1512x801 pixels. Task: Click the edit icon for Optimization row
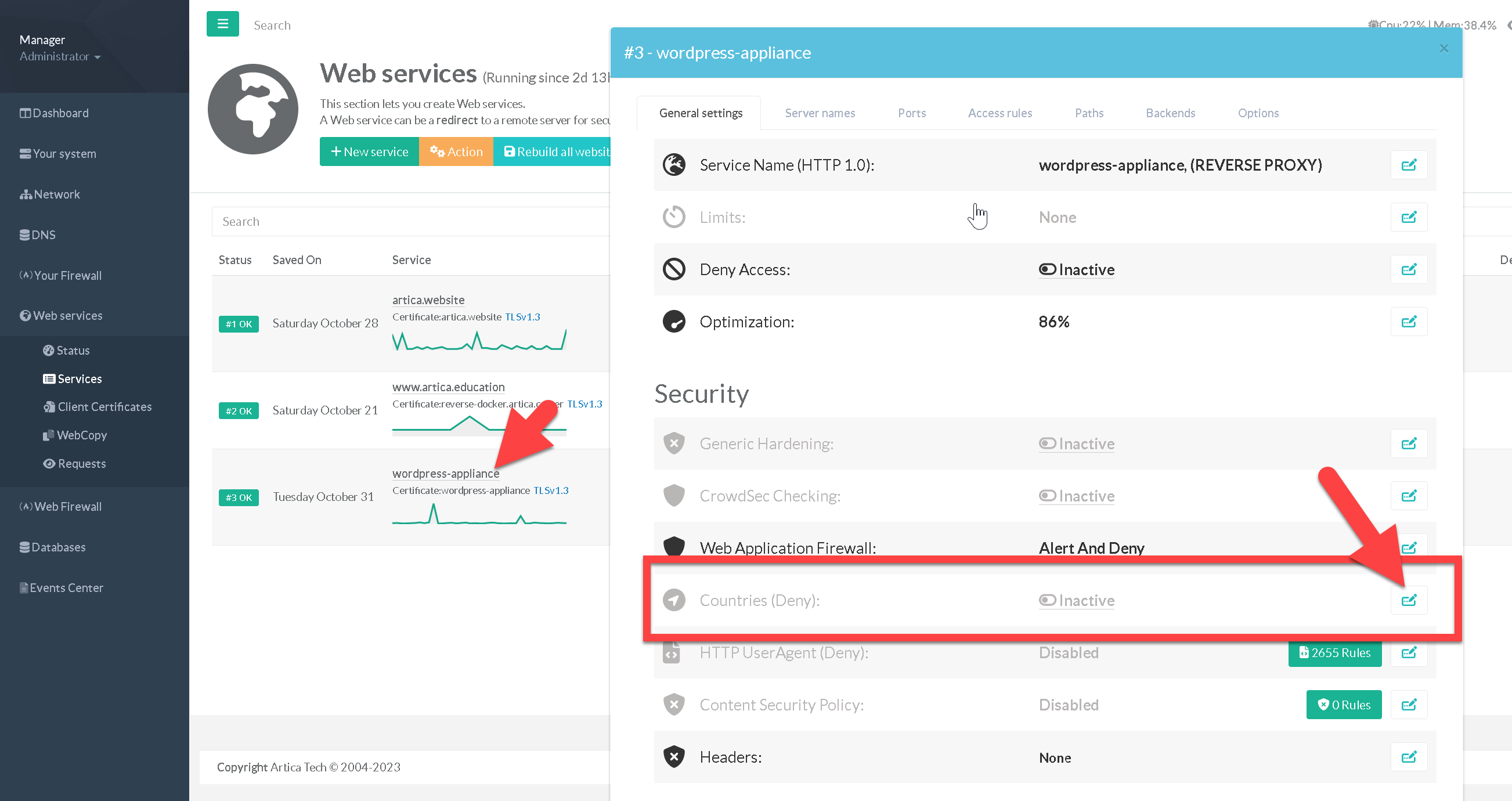1409,322
